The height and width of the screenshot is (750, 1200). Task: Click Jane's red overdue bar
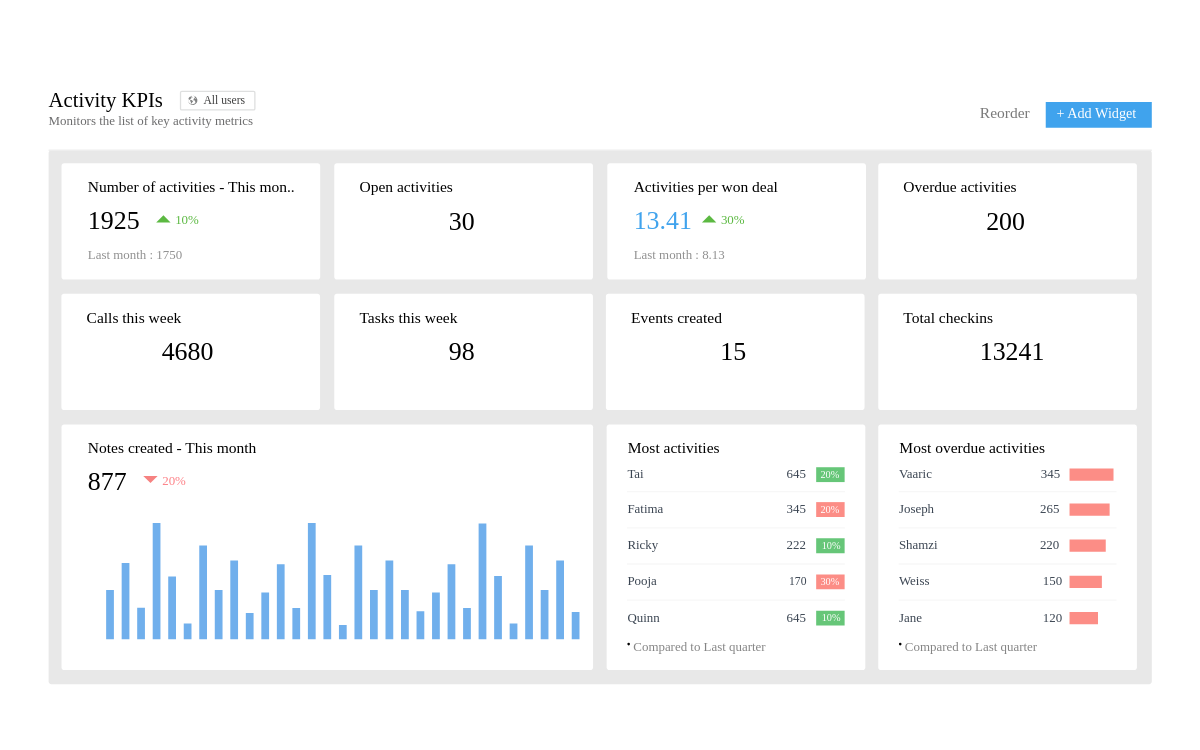(x=1083, y=618)
